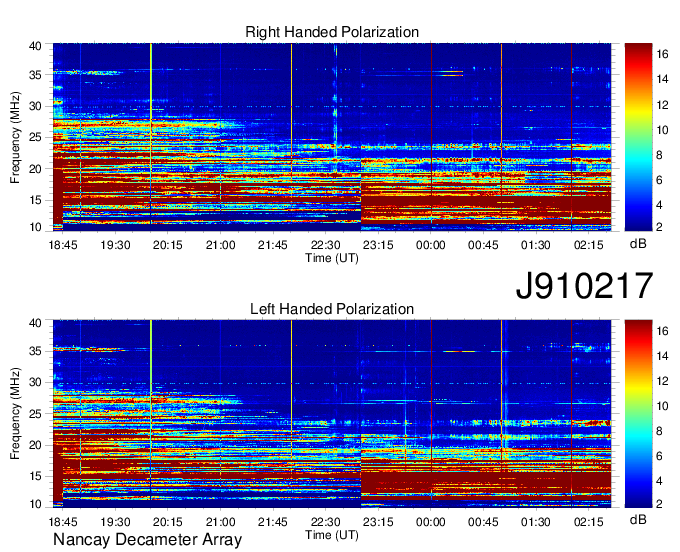Click "21:00" tick on Right Handed time axis

click(x=220, y=245)
